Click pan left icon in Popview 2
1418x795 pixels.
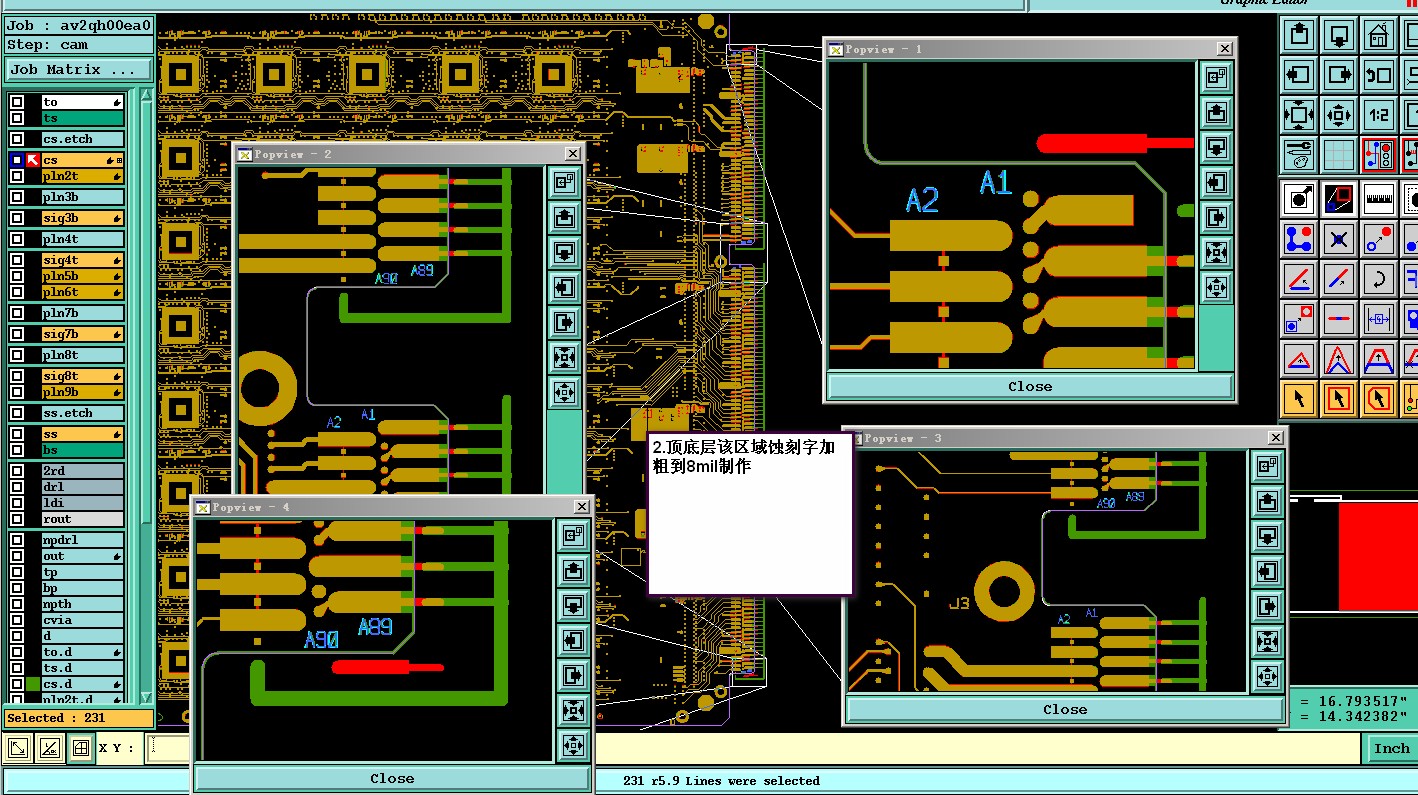[565, 288]
